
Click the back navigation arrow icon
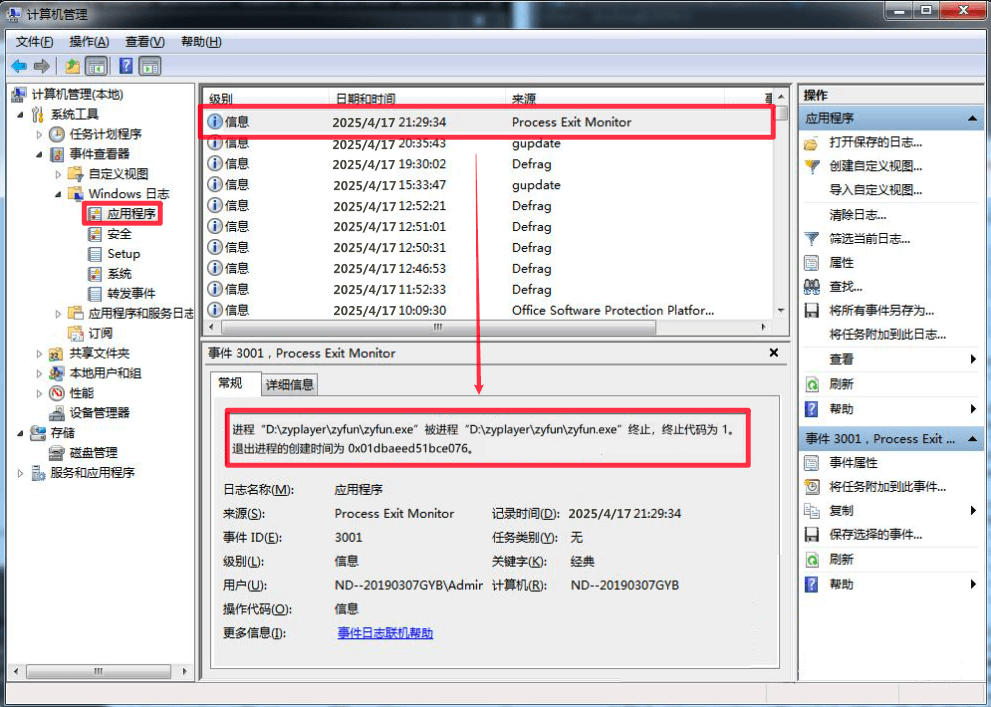(x=20, y=66)
